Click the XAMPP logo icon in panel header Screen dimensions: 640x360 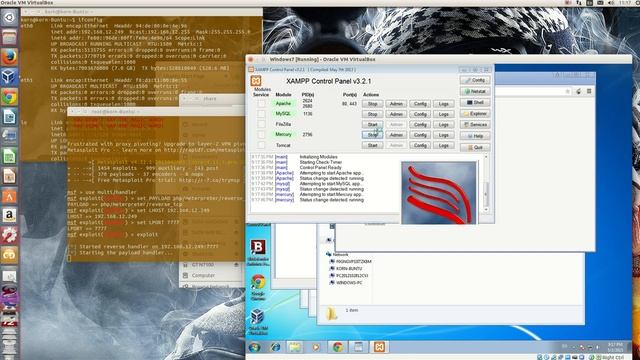(256, 81)
